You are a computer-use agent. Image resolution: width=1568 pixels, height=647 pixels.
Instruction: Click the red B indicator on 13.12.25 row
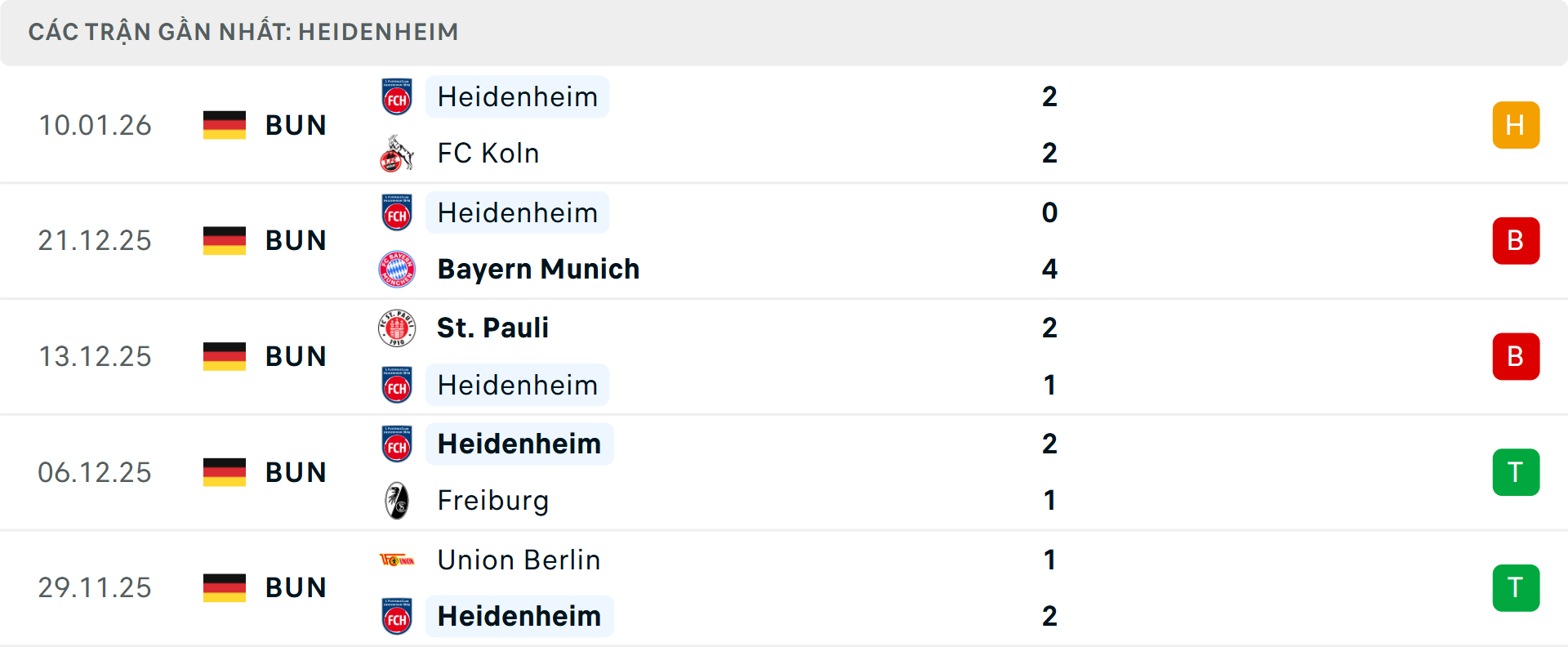point(1516,356)
